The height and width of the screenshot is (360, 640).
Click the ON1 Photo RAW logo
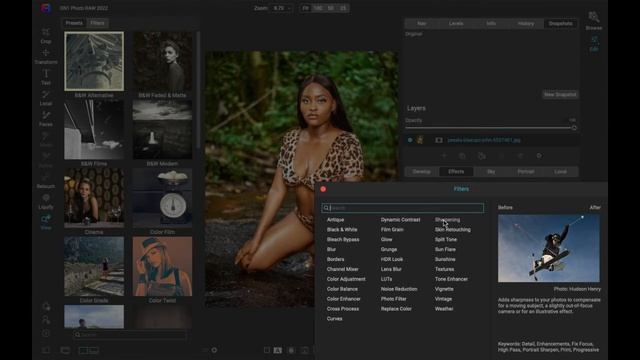(46, 8)
